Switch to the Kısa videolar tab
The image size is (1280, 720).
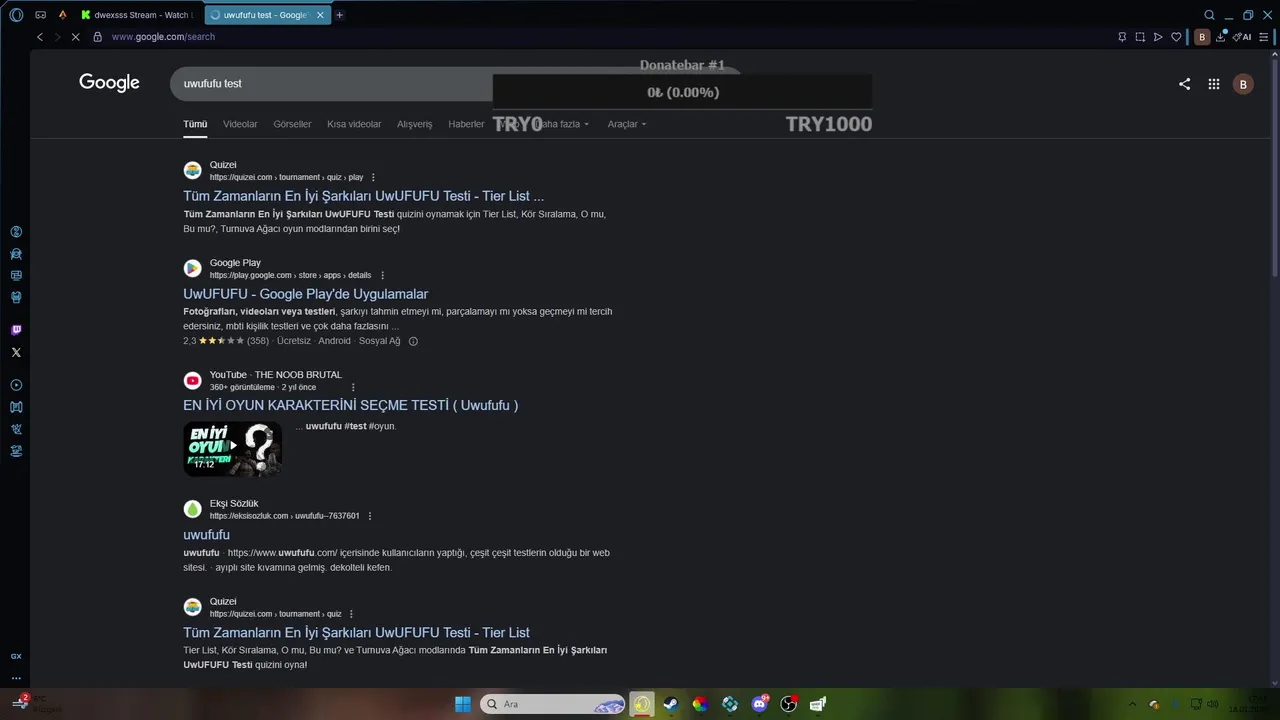click(x=354, y=124)
